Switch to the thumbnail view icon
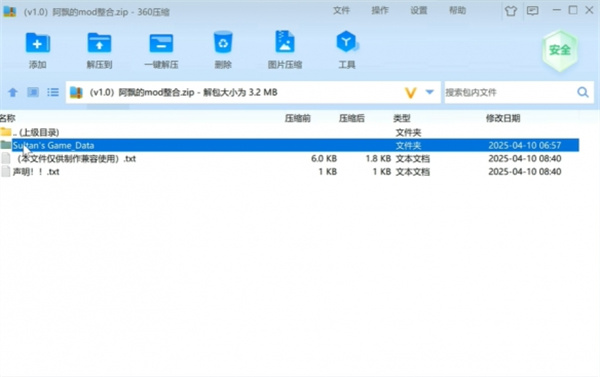600x377 pixels. click(33, 92)
